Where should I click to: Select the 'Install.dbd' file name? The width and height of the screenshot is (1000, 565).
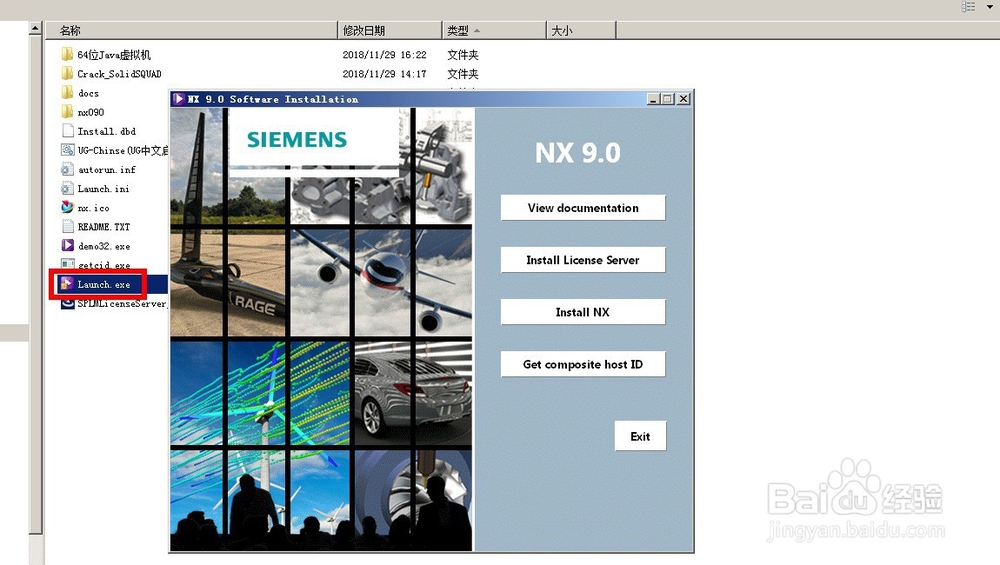pos(107,131)
